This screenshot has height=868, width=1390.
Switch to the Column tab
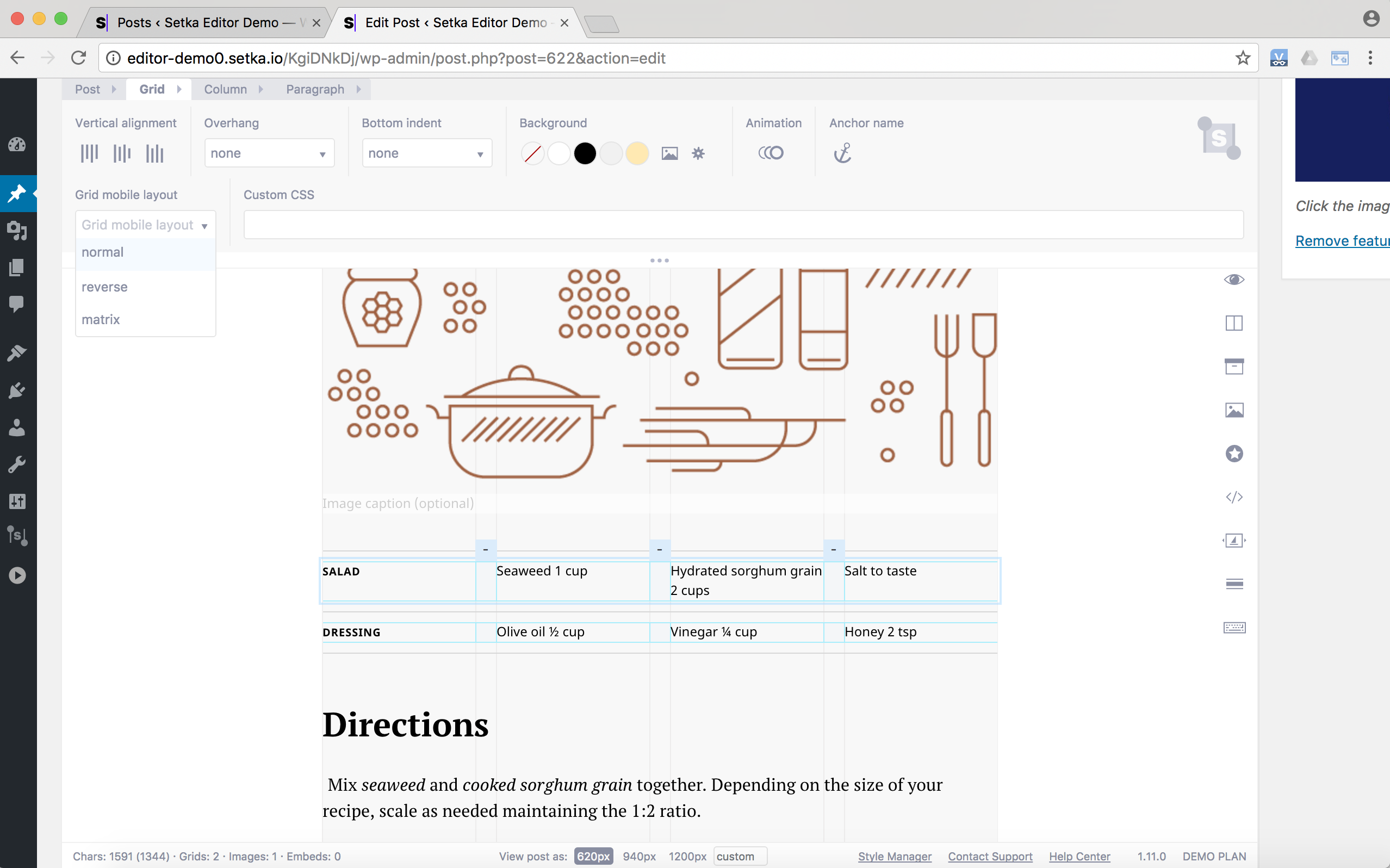[226, 90]
